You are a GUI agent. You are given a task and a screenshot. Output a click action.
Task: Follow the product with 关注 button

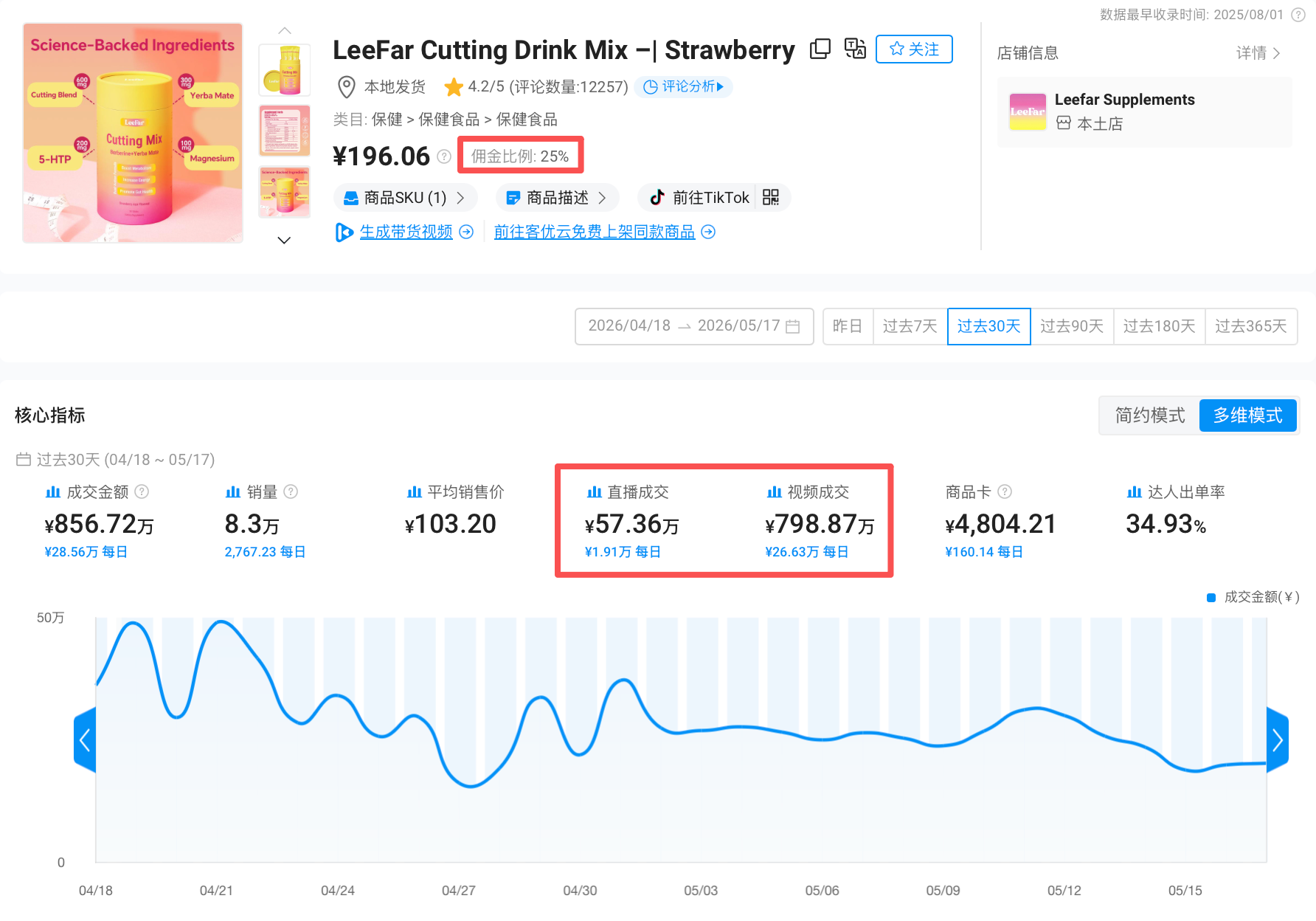[914, 49]
